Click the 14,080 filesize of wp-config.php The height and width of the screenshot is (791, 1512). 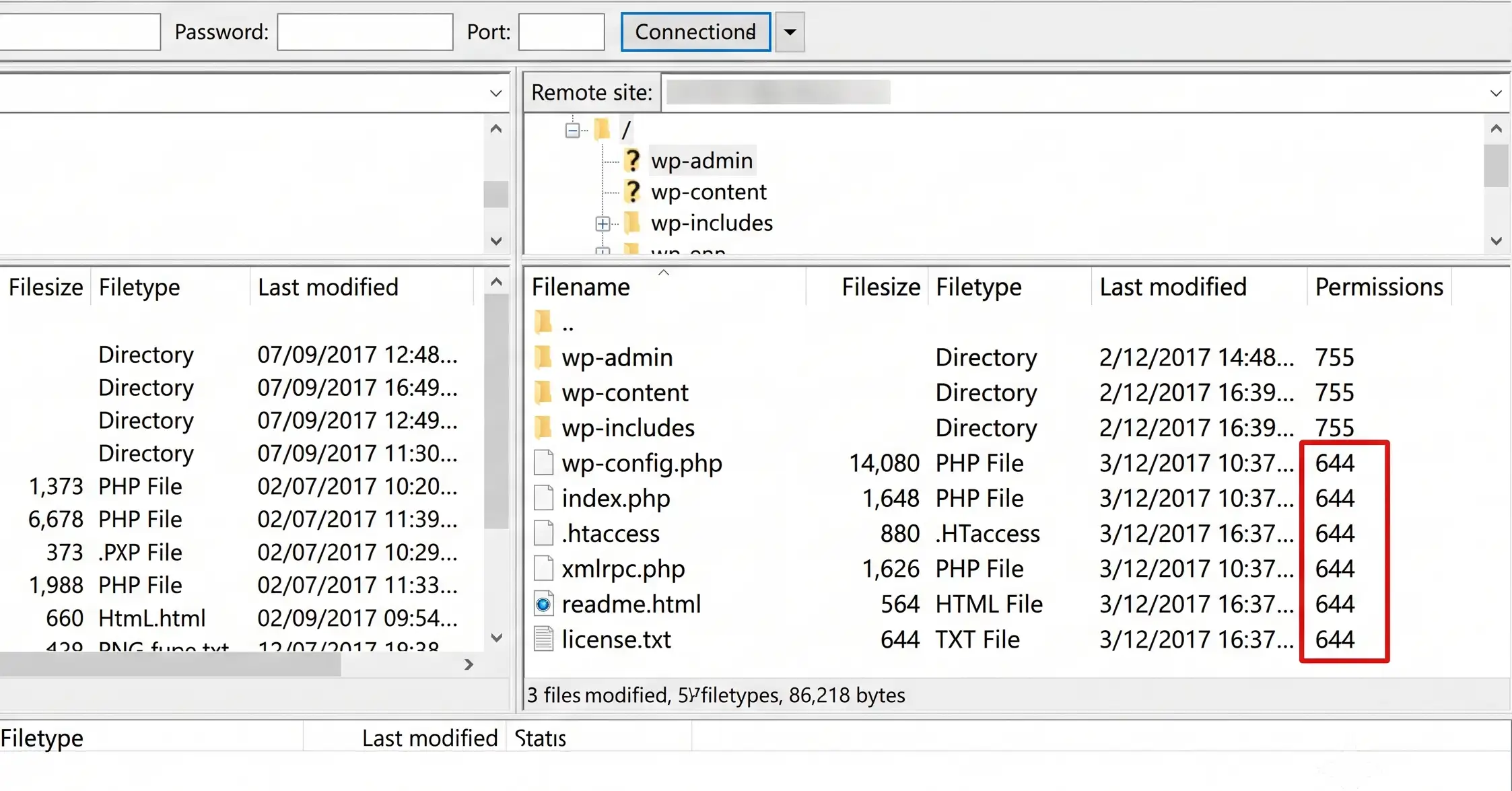click(x=884, y=463)
